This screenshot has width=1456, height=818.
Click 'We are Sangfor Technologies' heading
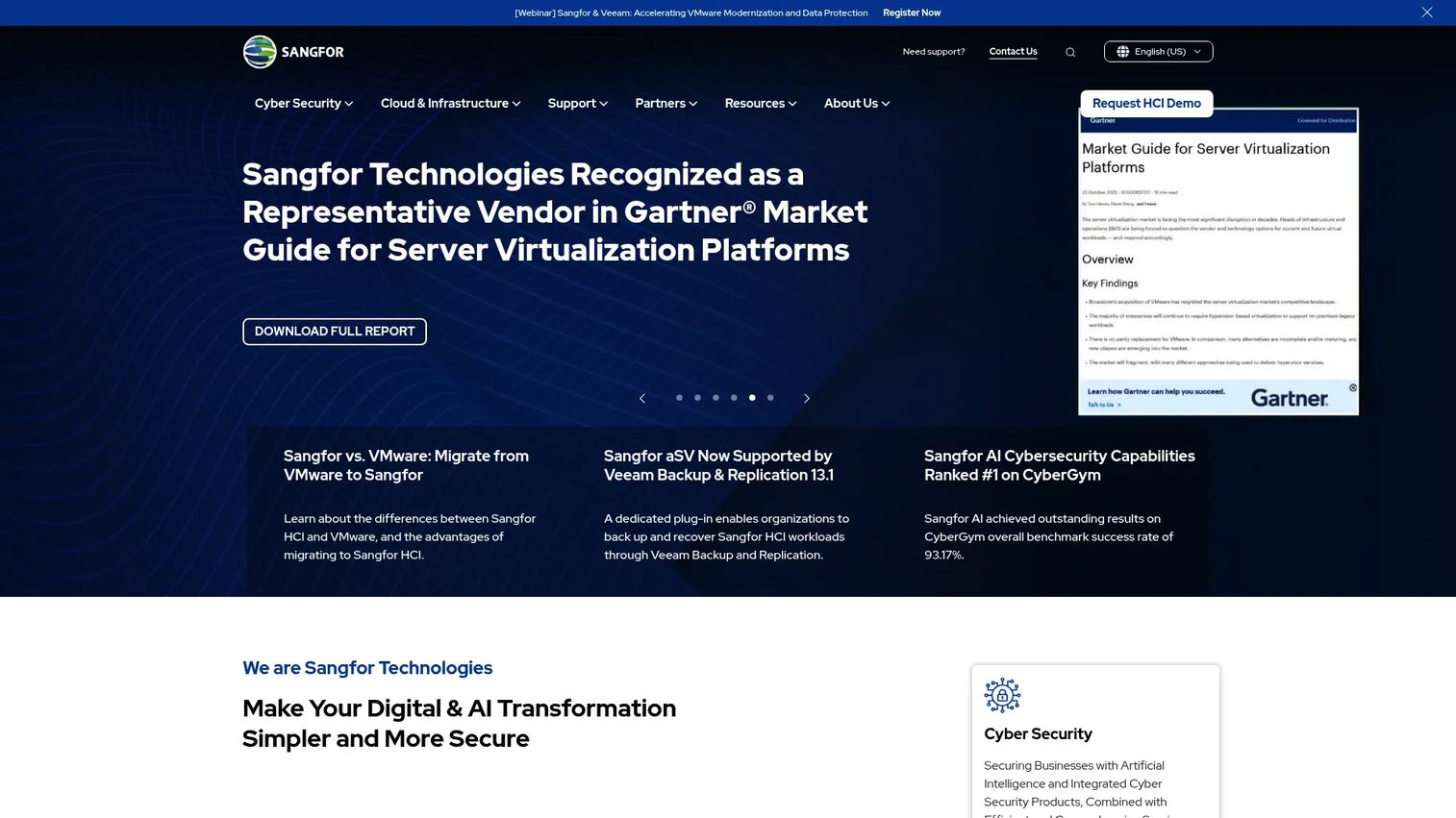367,668
